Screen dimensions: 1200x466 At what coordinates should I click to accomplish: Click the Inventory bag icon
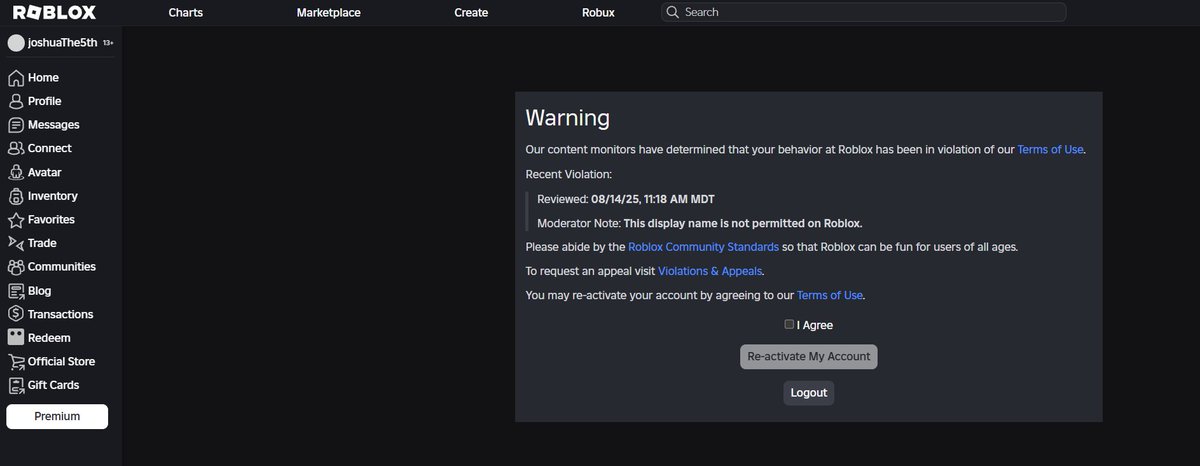click(x=16, y=196)
